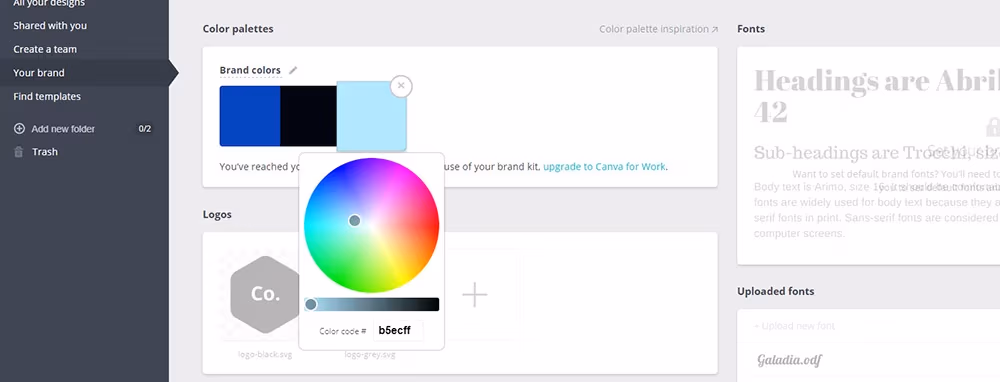This screenshot has width=1000, height=382.
Task: Open the Your brand section in the sidebar
Action: pyautogui.click(x=39, y=73)
